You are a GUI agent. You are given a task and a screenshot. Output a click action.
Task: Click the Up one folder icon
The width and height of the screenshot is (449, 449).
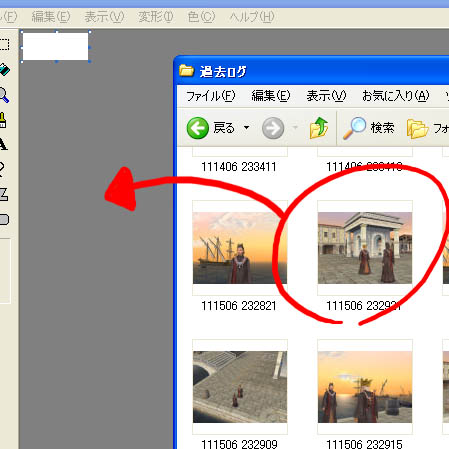319,128
